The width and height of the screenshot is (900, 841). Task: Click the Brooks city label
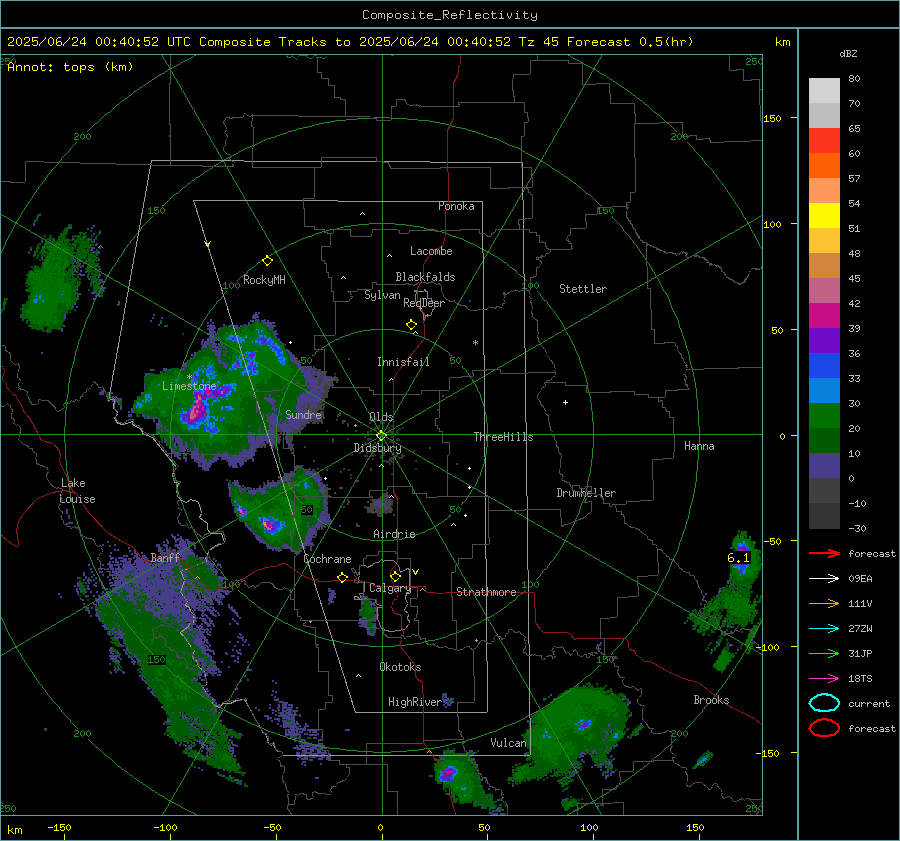point(711,700)
